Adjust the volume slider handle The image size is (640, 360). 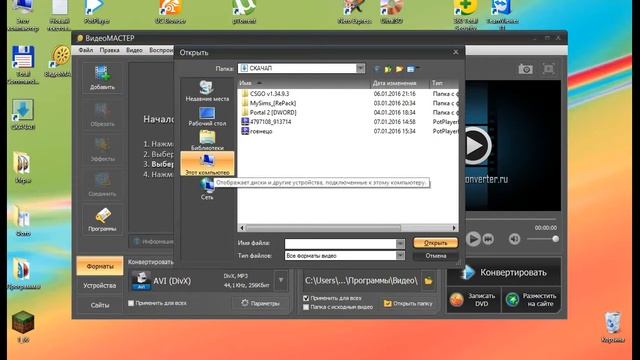click(x=555, y=239)
